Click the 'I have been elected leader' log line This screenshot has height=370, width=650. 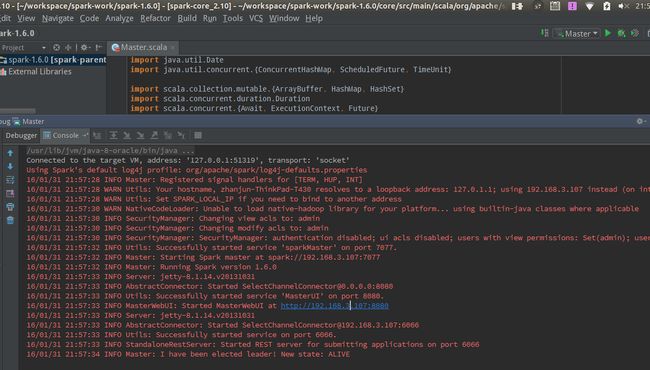188,354
